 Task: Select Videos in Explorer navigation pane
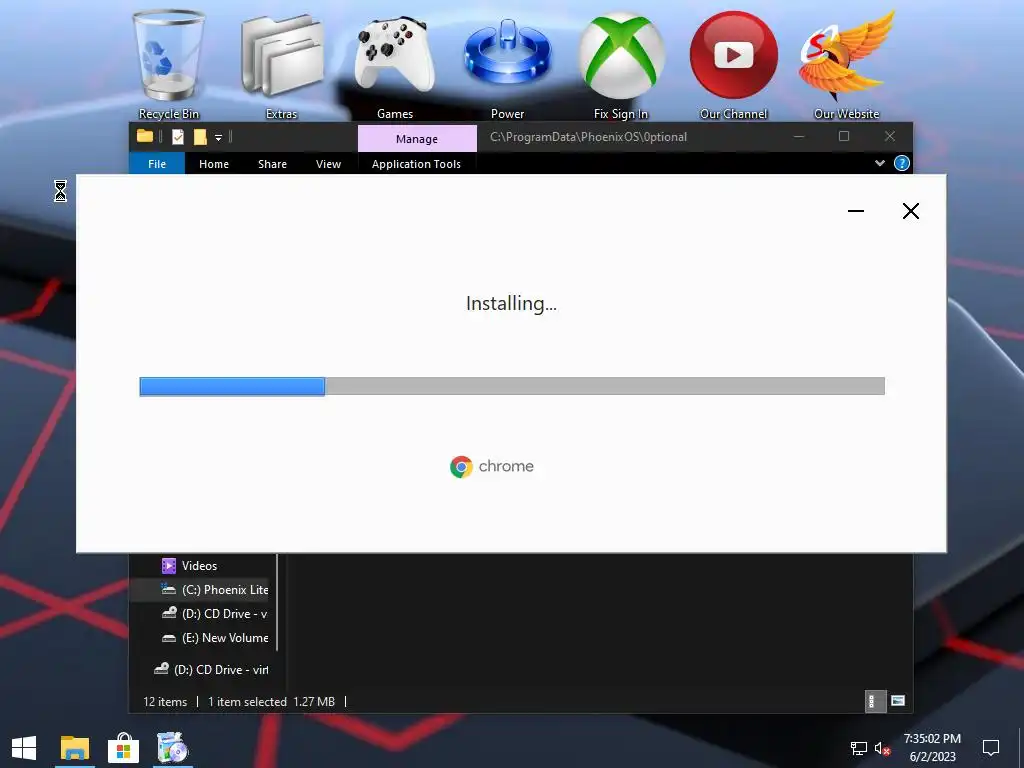click(x=199, y=566)
